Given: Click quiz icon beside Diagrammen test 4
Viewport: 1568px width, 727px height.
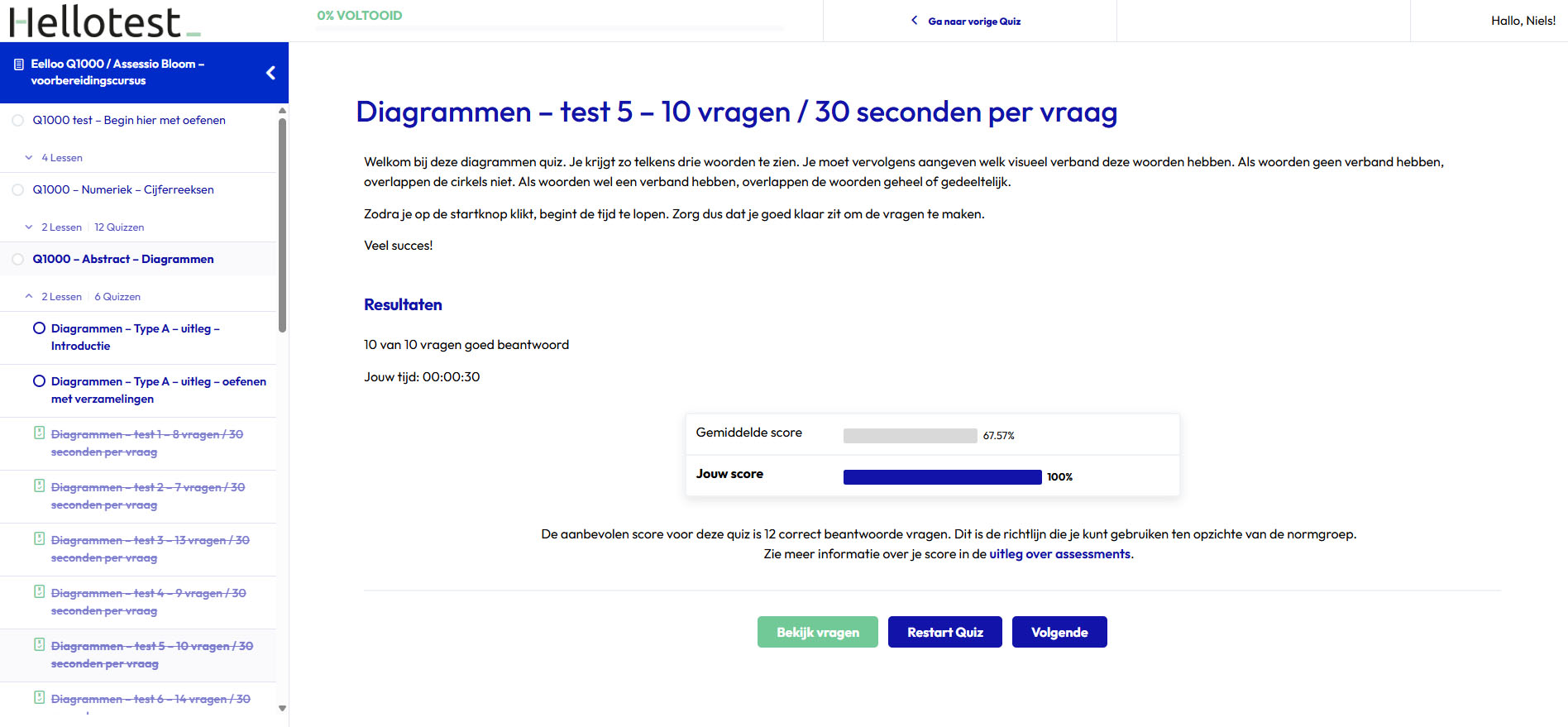Looking at the screenshot, I should pyautogui.click(x=39, y=591).
